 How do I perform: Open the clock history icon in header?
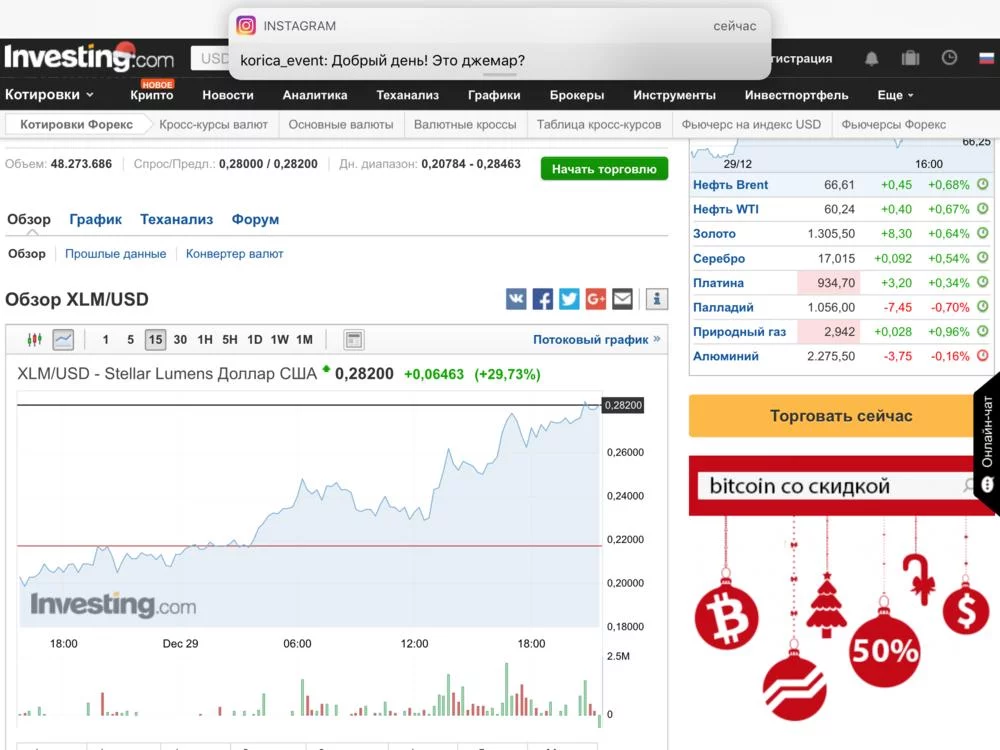949,57
